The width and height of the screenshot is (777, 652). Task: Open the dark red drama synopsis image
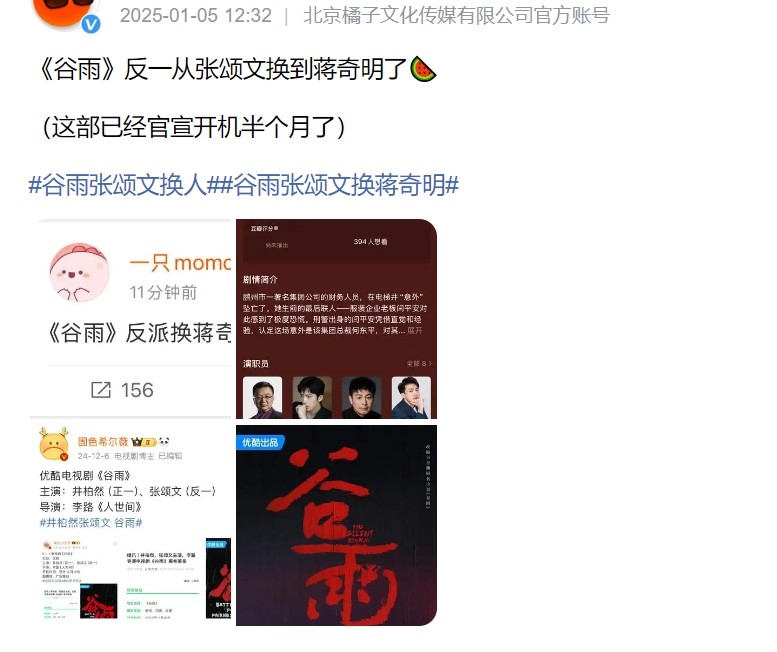pyautogui.click(x=336, y=319)
